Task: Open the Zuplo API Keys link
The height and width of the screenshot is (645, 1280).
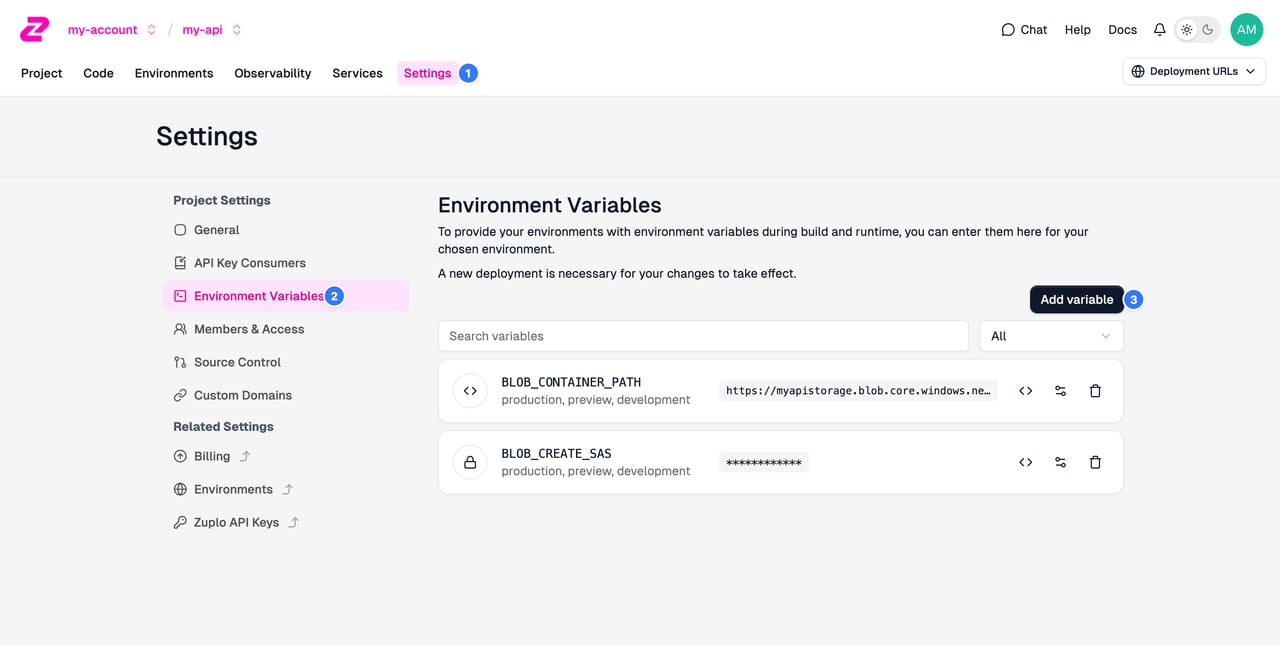Action: click(x=236, y=522)
